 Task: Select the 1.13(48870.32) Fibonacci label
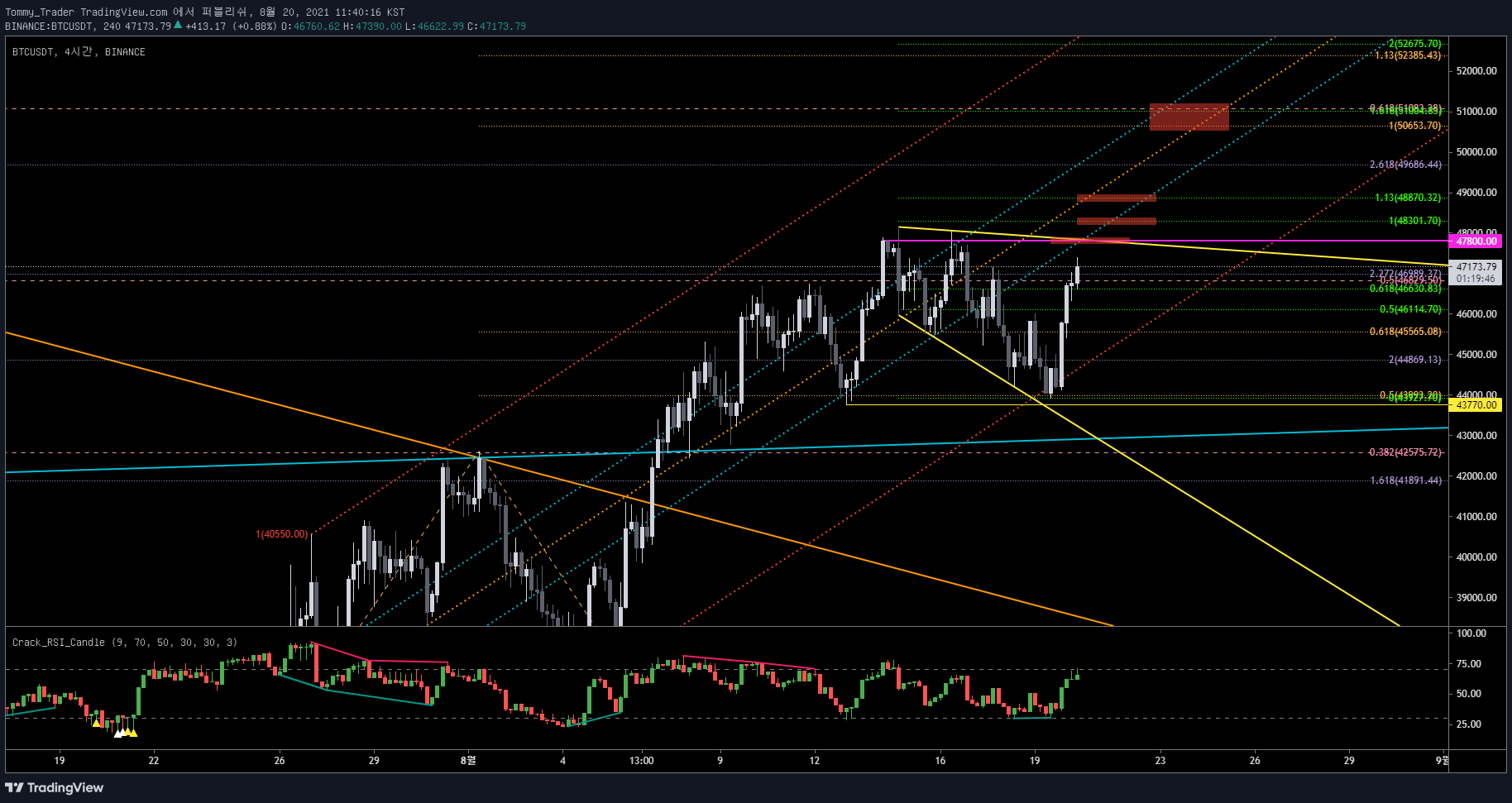pyautogui.click(x=1408, y=198)
